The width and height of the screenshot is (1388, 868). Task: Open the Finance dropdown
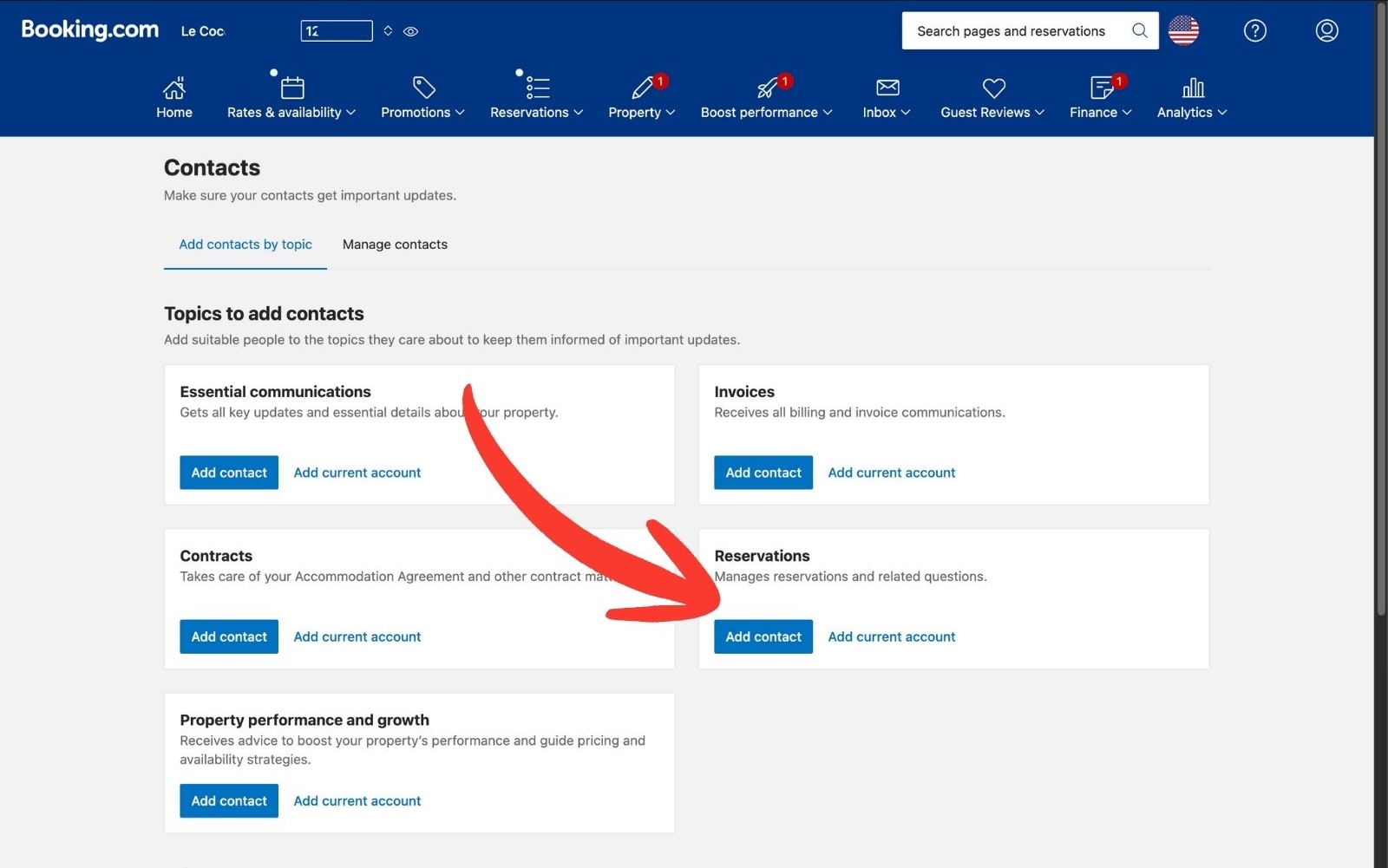1098,112
